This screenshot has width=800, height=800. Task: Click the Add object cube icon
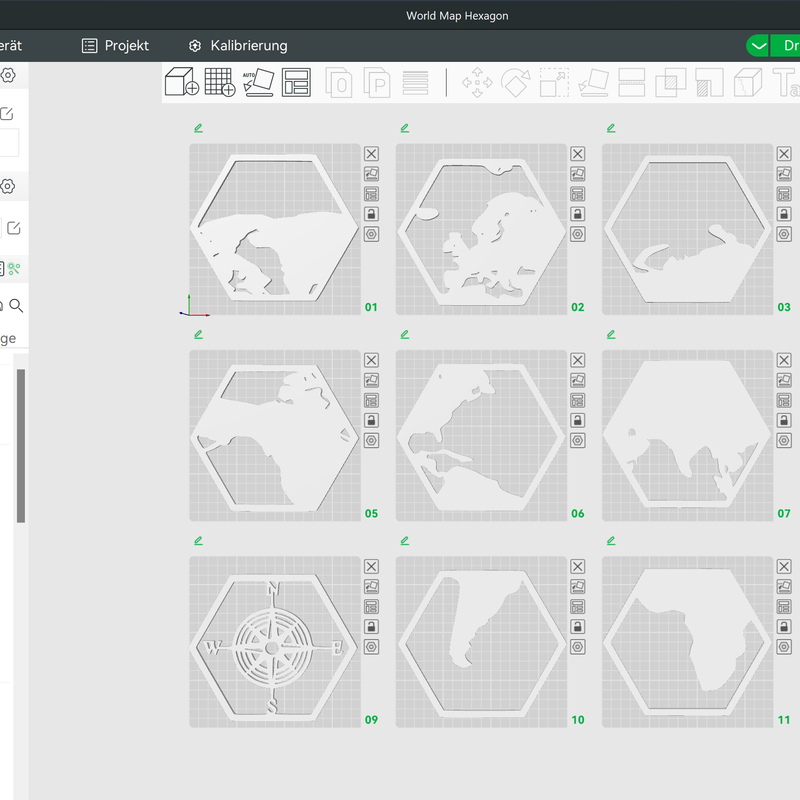(x=182, y=82)
